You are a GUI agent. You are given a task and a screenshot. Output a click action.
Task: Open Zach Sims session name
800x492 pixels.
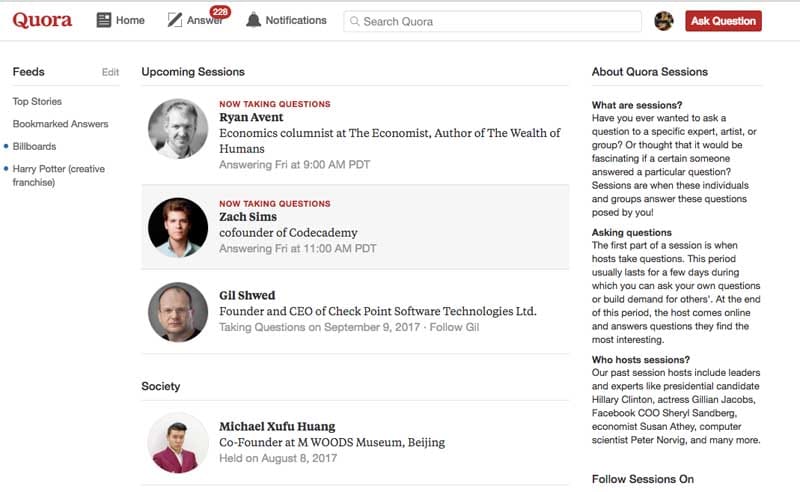(248, 217)
